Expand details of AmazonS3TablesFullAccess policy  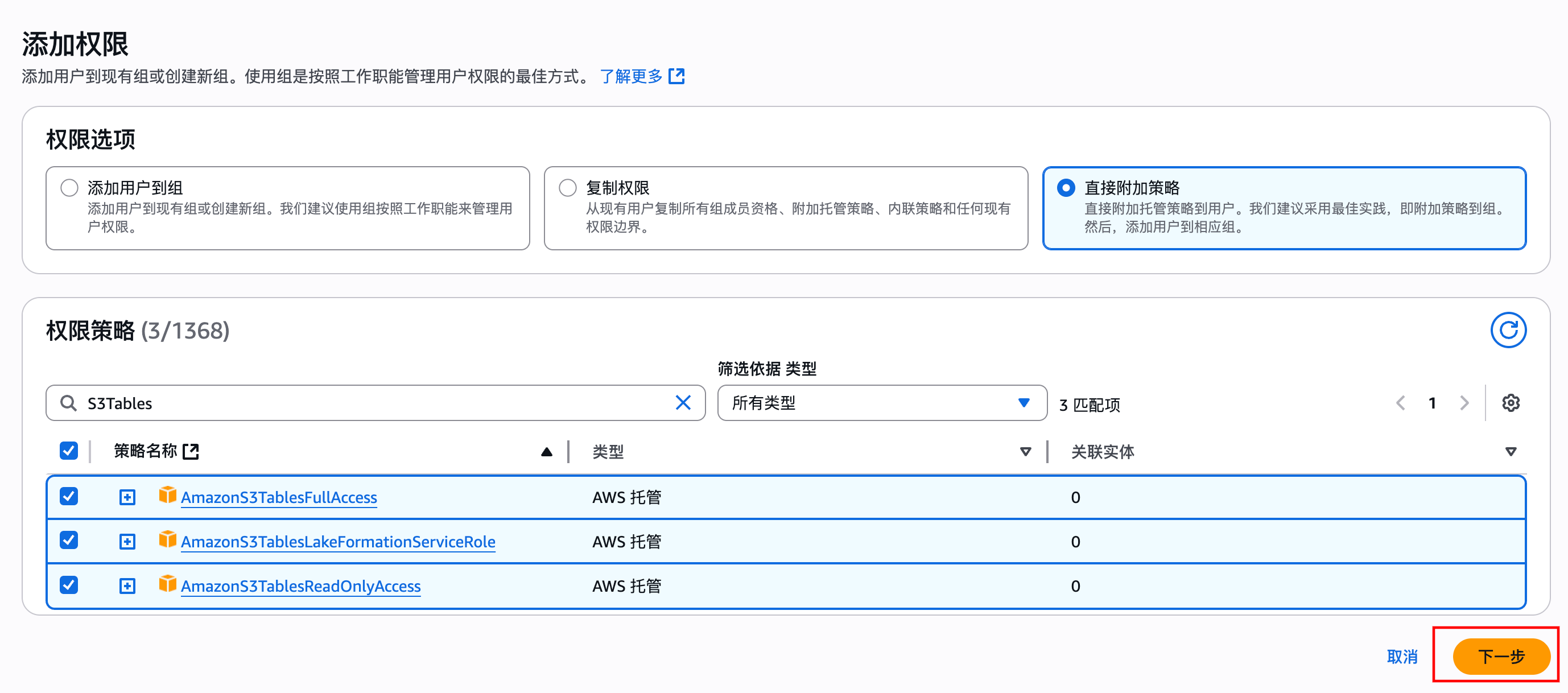point(127,496)
